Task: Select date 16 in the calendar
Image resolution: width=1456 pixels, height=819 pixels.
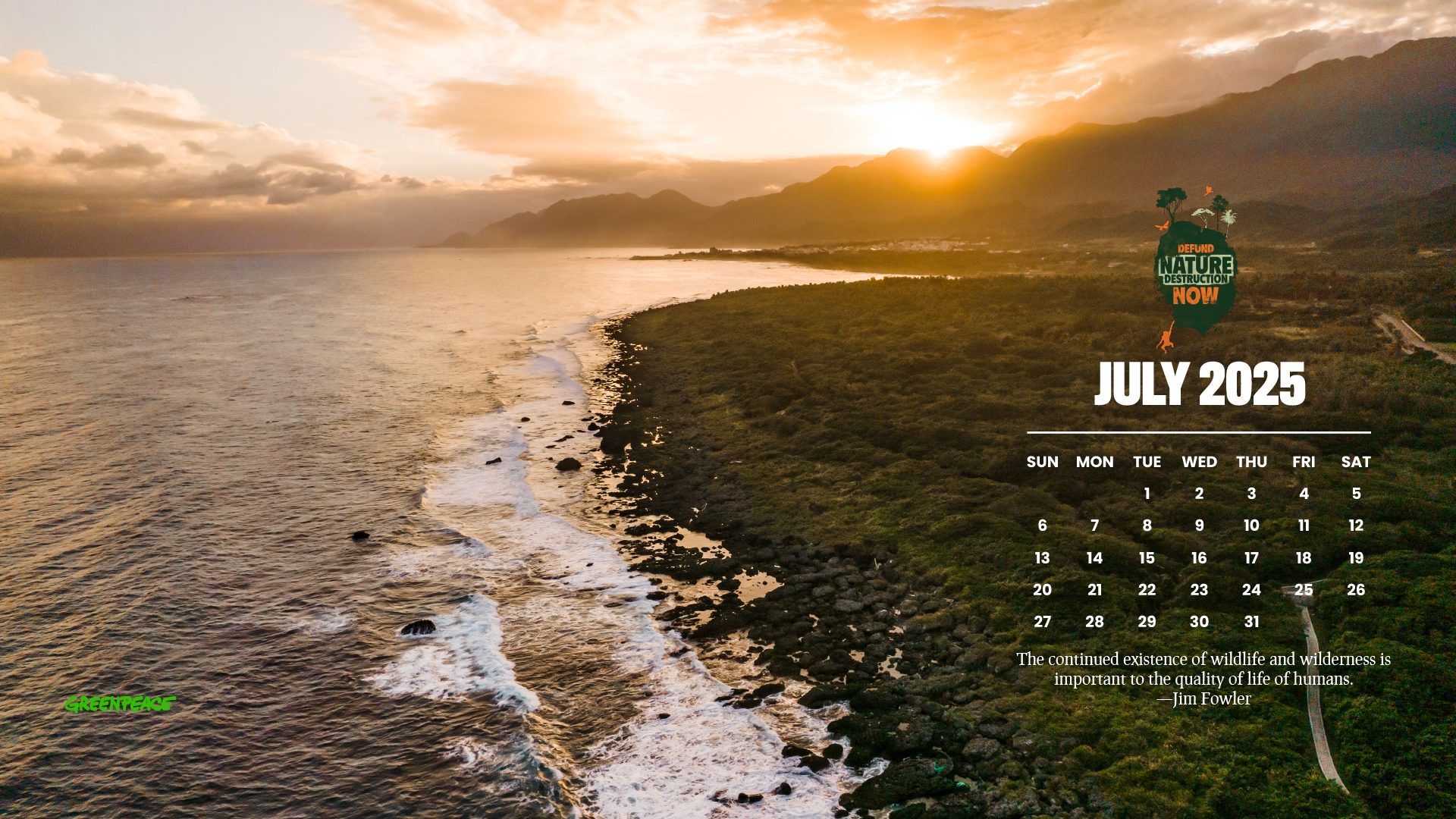Action: tap(1199, 558)
